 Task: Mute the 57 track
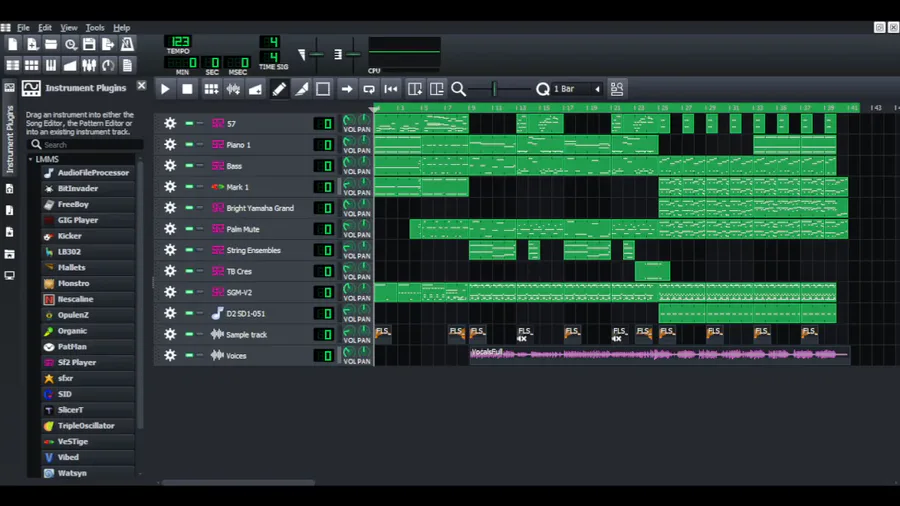click(189, 123)
